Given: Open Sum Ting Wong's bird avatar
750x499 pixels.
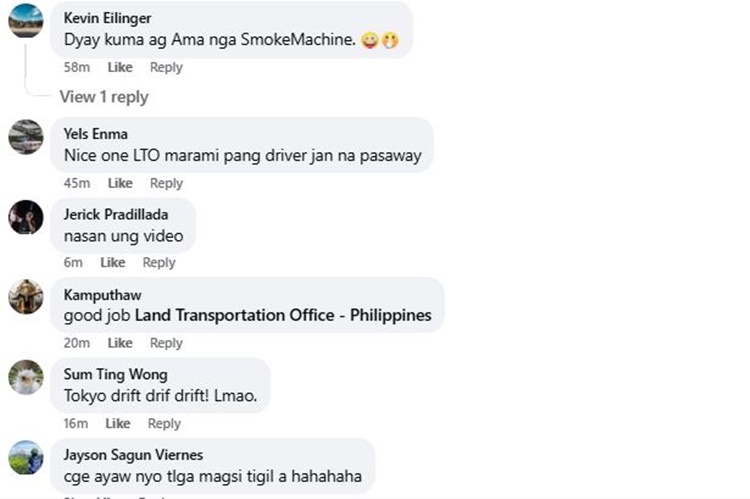Looking at the screenshot, I should (x=26, y=377).
